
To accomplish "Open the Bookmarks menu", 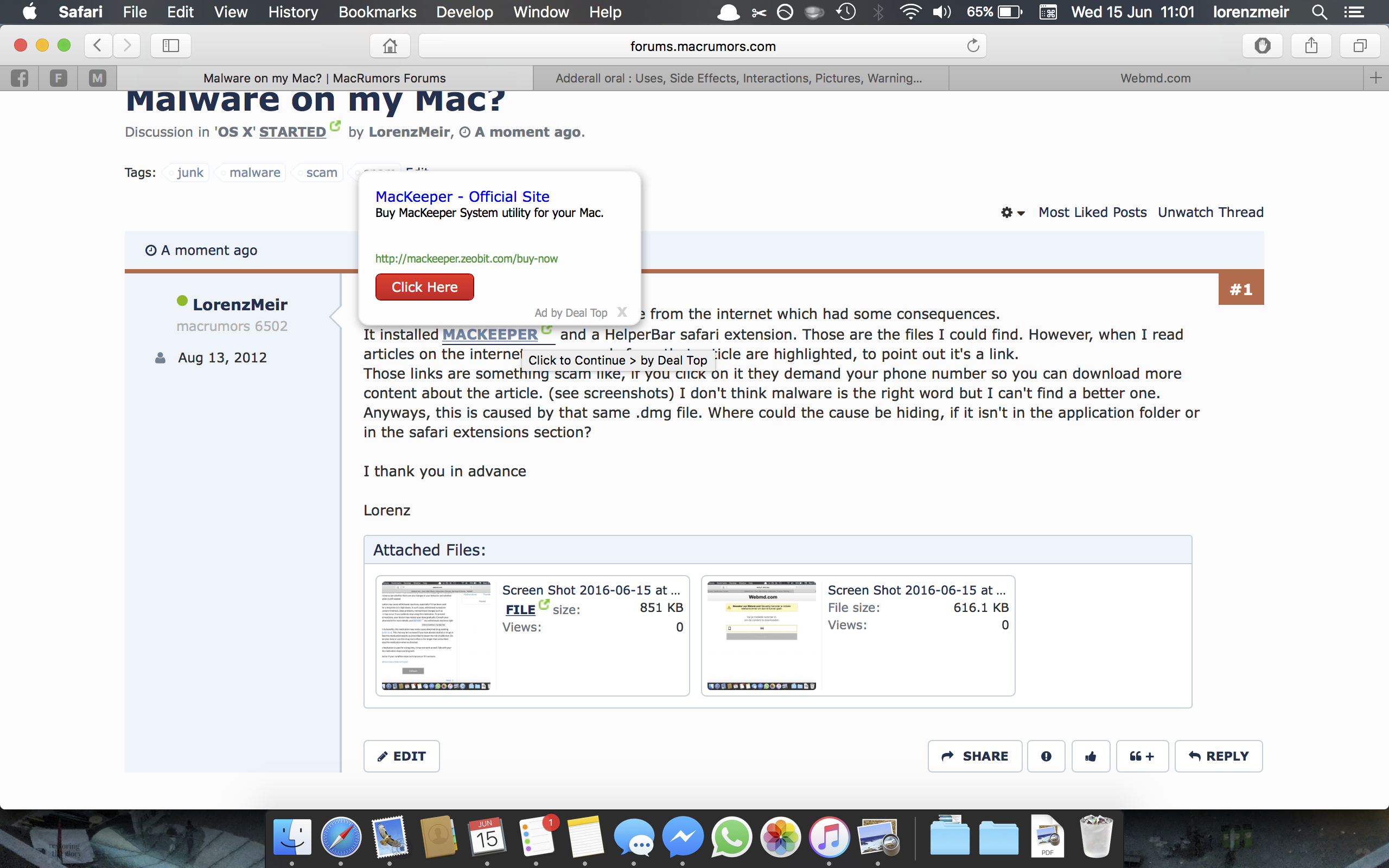I will (377, 12).
